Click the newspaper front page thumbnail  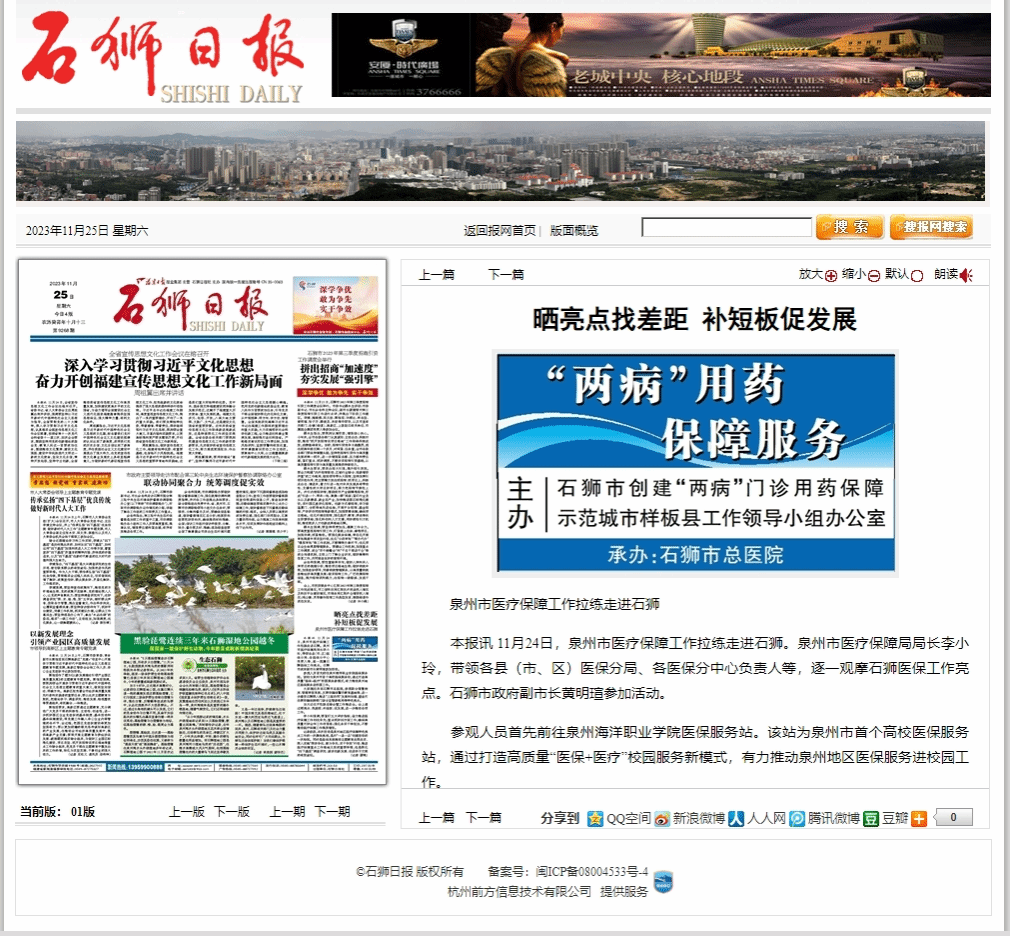(x=202, y=521)
